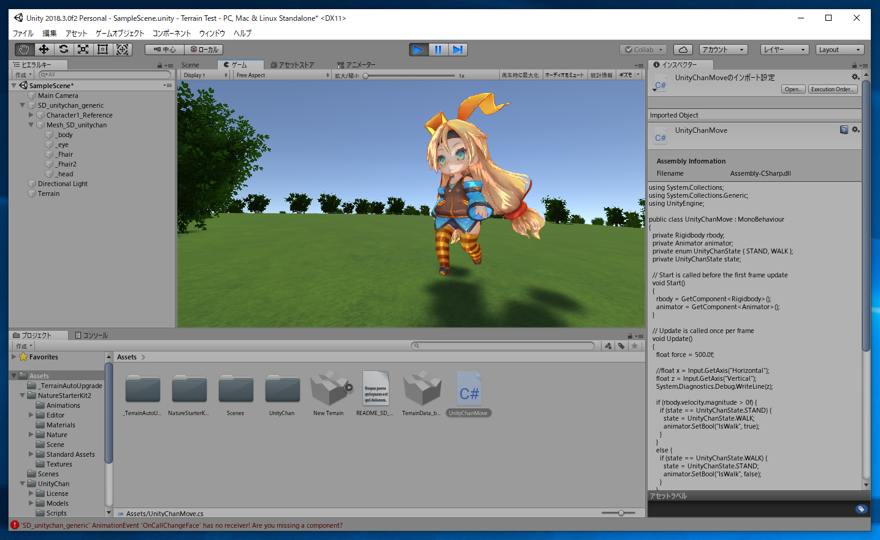This screenshot has width=880, height=540.
Task: Expand the Favorites tree in Project
Action: [x=14, y=356]
